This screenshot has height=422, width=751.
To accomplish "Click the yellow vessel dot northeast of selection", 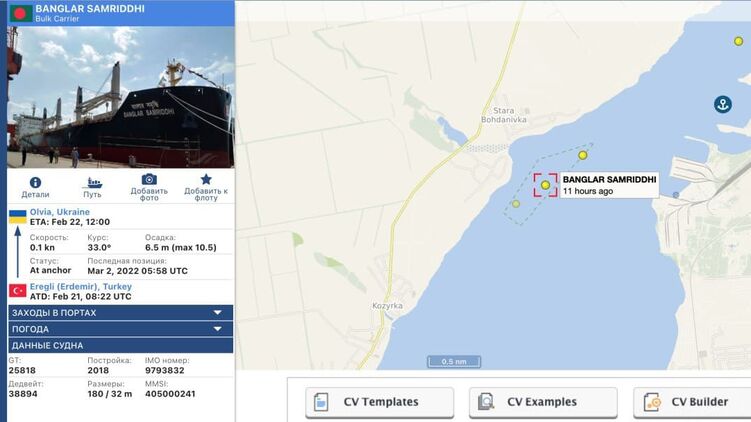I will point(582,155).
